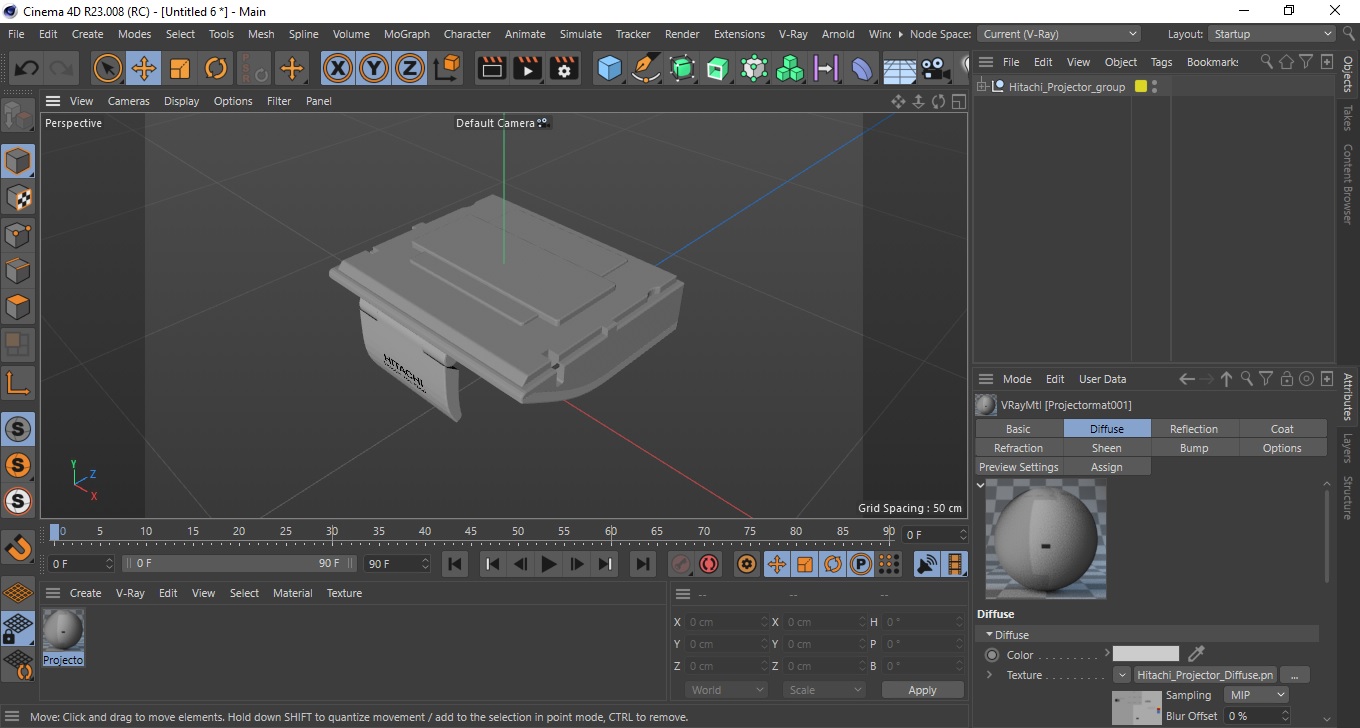Switch to Polygons mode
This screenshot has height=728, width=1360.
[x=18, y=307]
